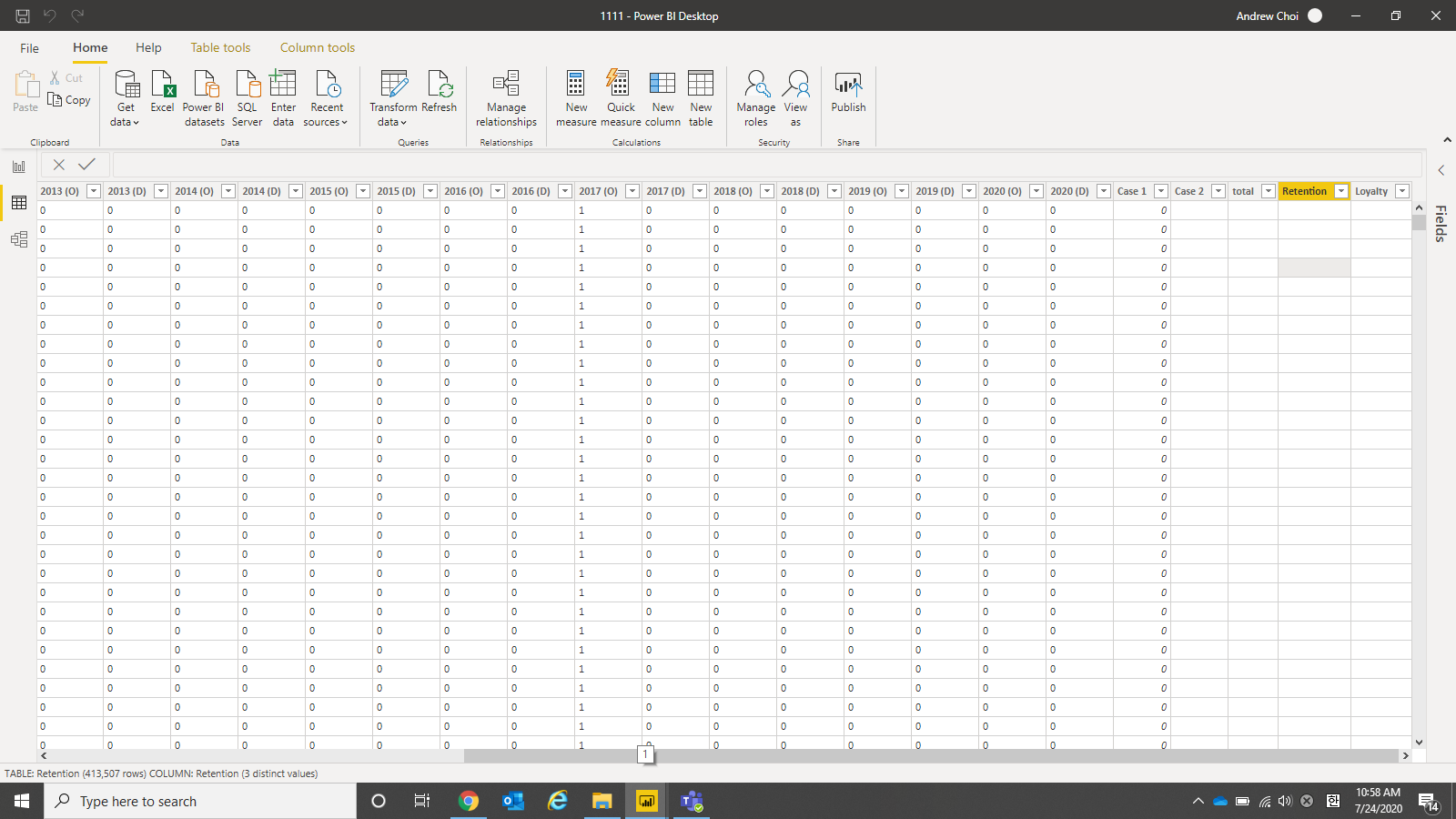The width and height of the screenshot is (1456, 819).
Task: Click the View as roles icon
Action: (x=795, y=98)
